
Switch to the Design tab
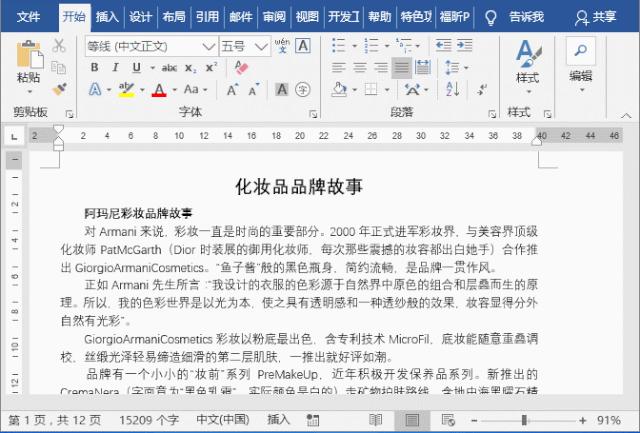140,17
